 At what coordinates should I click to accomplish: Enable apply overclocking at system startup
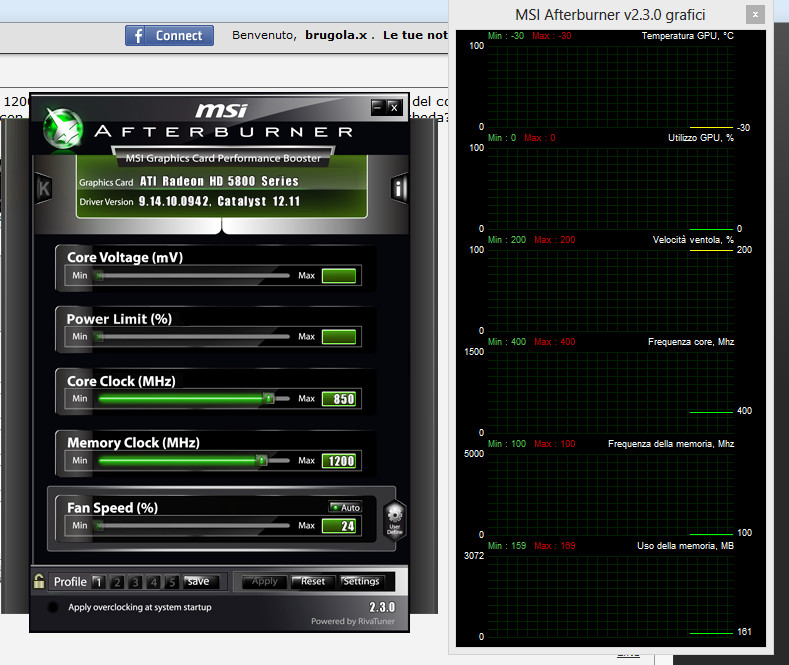pos(52,607)
